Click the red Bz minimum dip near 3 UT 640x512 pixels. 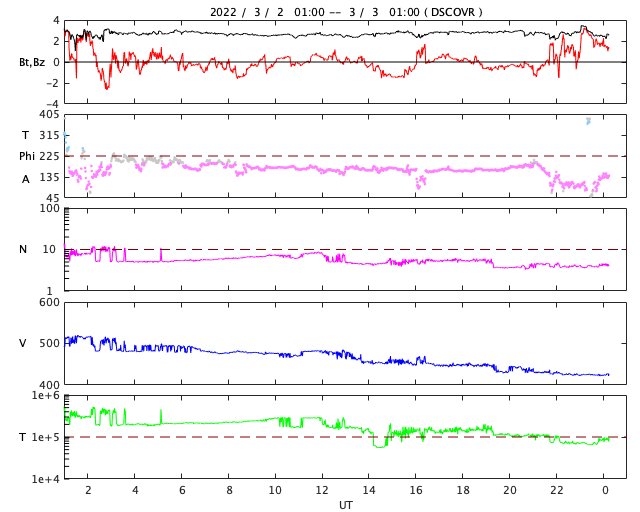pos(107,86)
